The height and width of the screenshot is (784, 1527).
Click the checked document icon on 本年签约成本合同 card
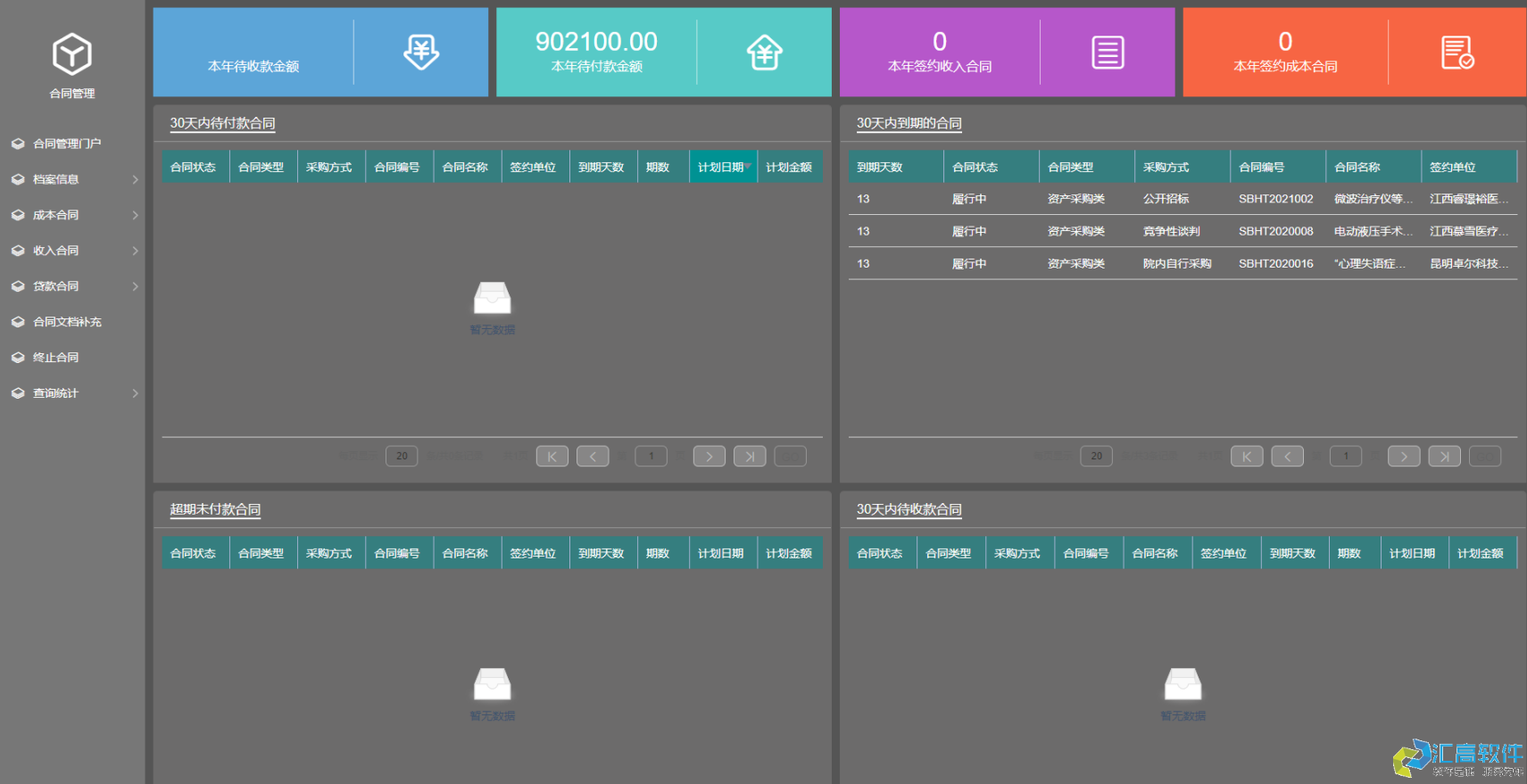[1456, 52]
